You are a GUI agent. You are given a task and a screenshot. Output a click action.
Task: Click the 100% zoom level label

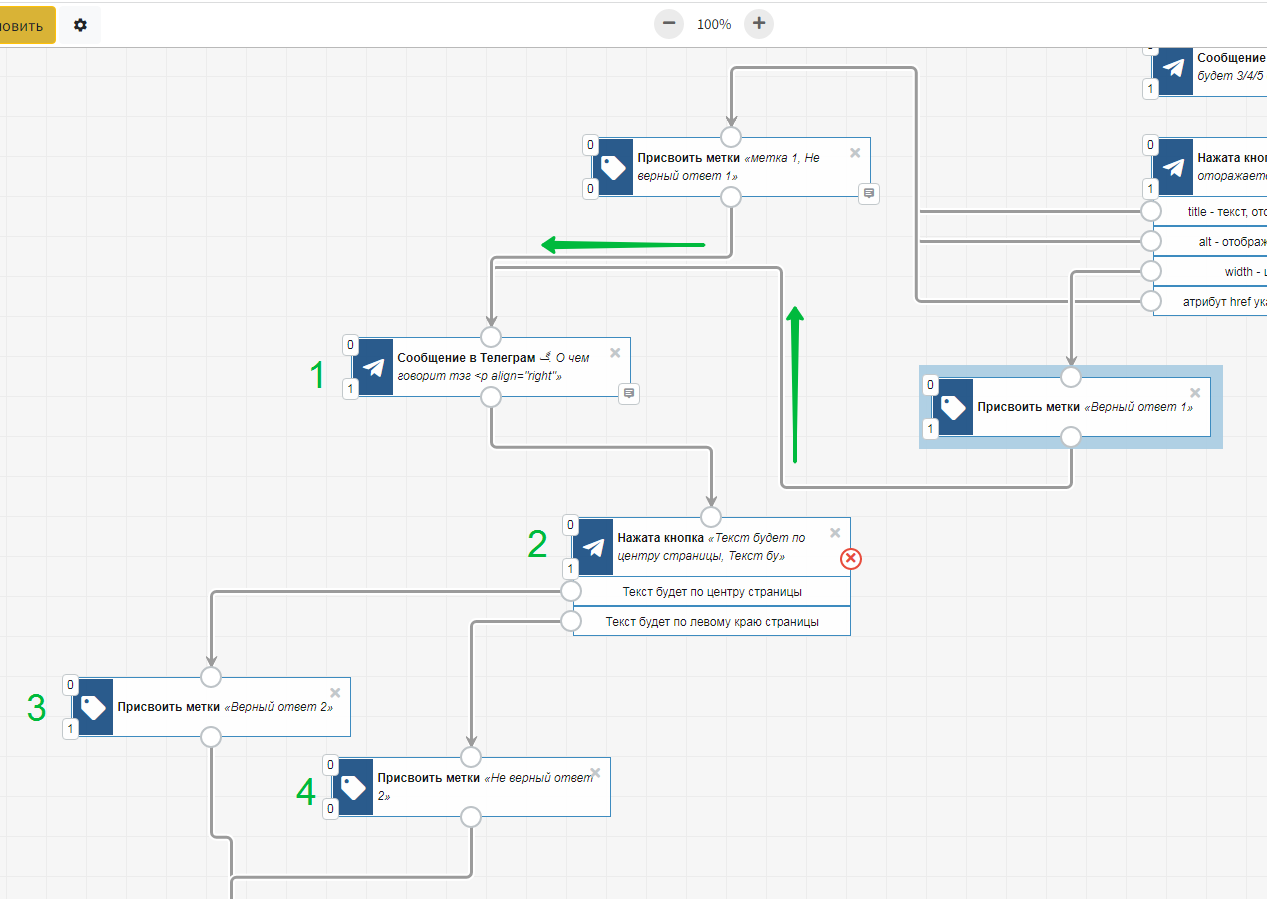[714, 24]
